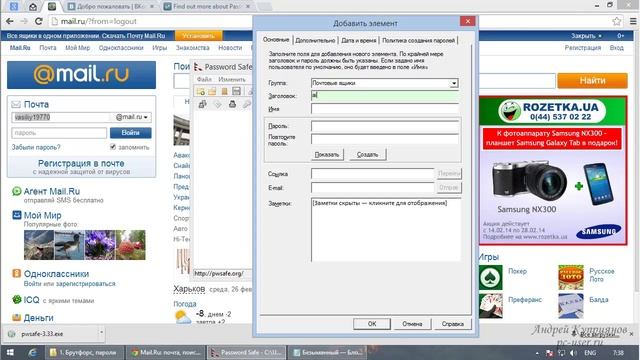Click the Open database icon in Password Safe toolbar
The image size is (640, 360).
212,91
